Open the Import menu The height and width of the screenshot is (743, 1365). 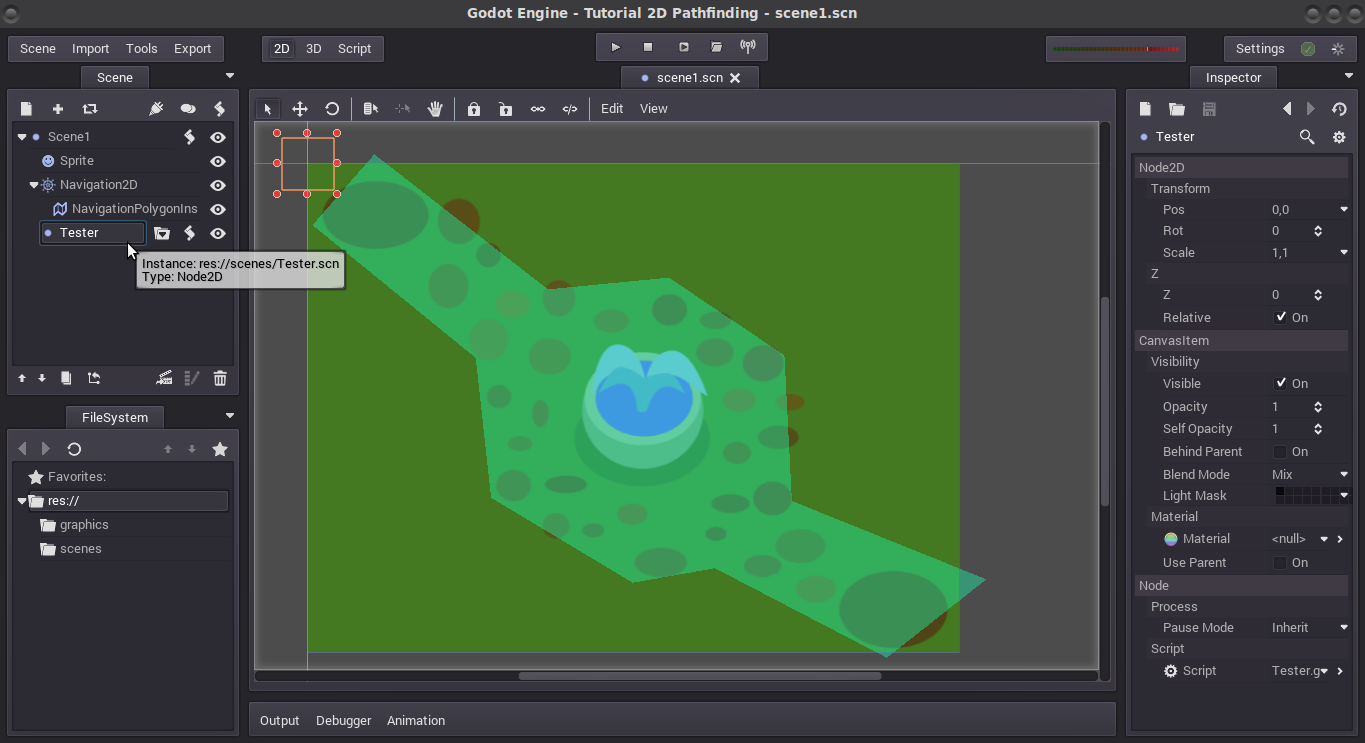coord(91,48)
